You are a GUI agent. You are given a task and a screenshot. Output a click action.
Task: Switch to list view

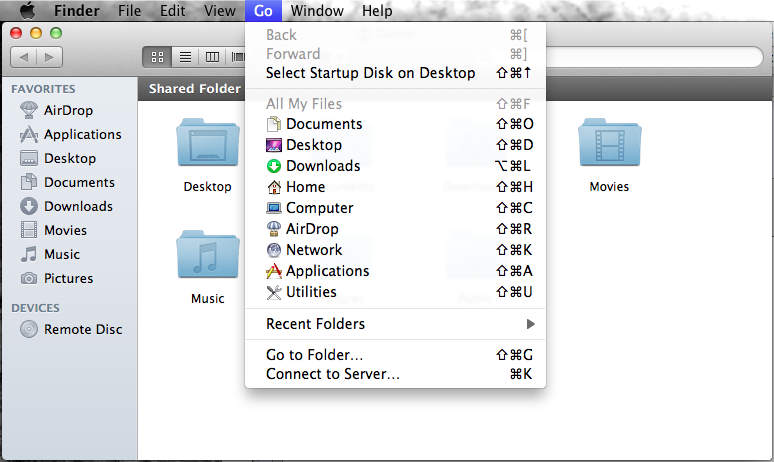[x=185, y=57]
